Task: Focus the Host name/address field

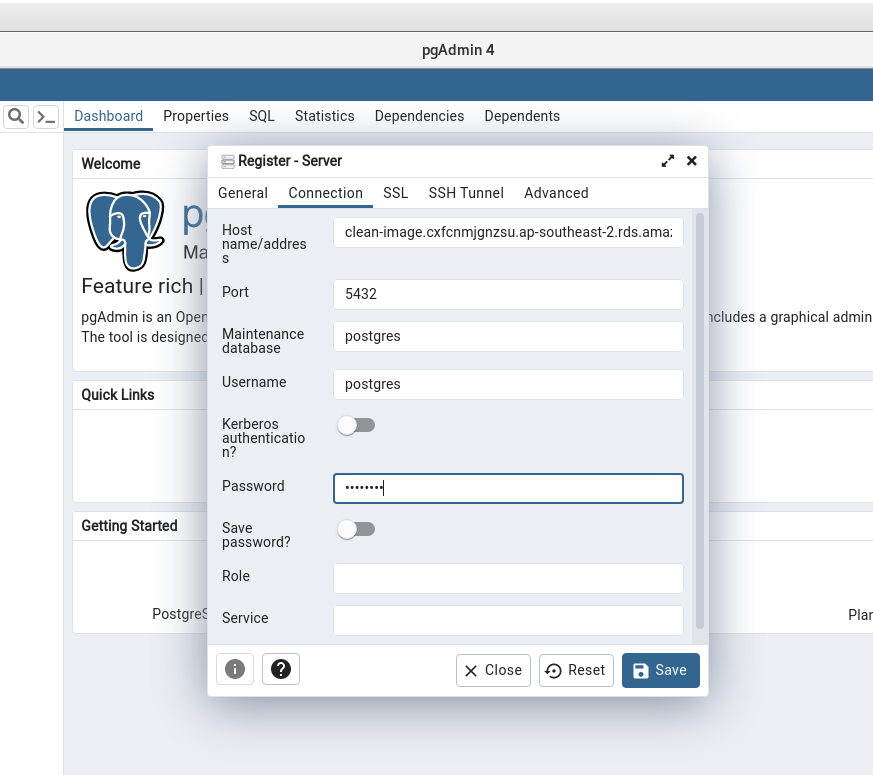Action: (x=508, y=232)
